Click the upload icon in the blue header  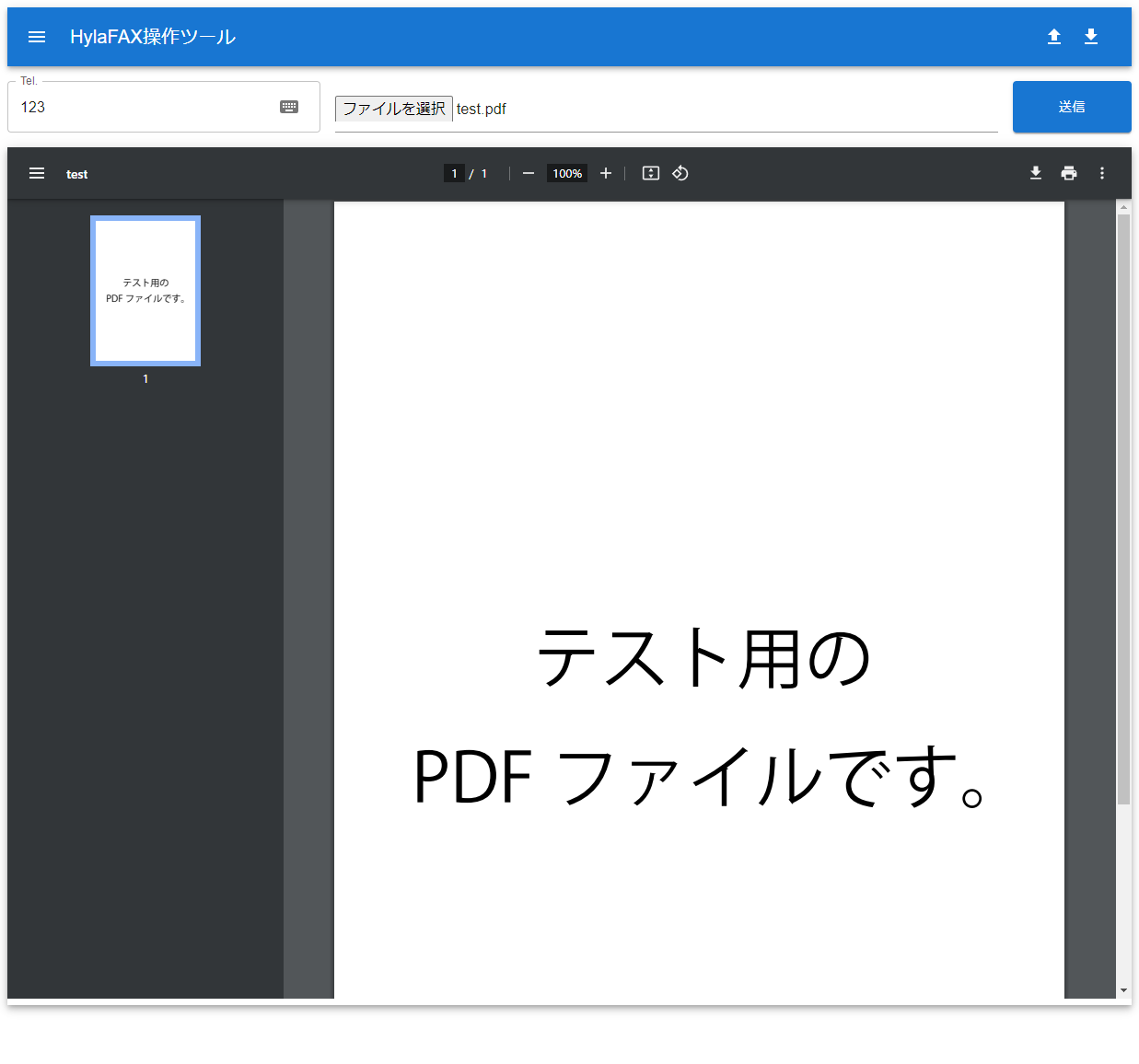1054,37
